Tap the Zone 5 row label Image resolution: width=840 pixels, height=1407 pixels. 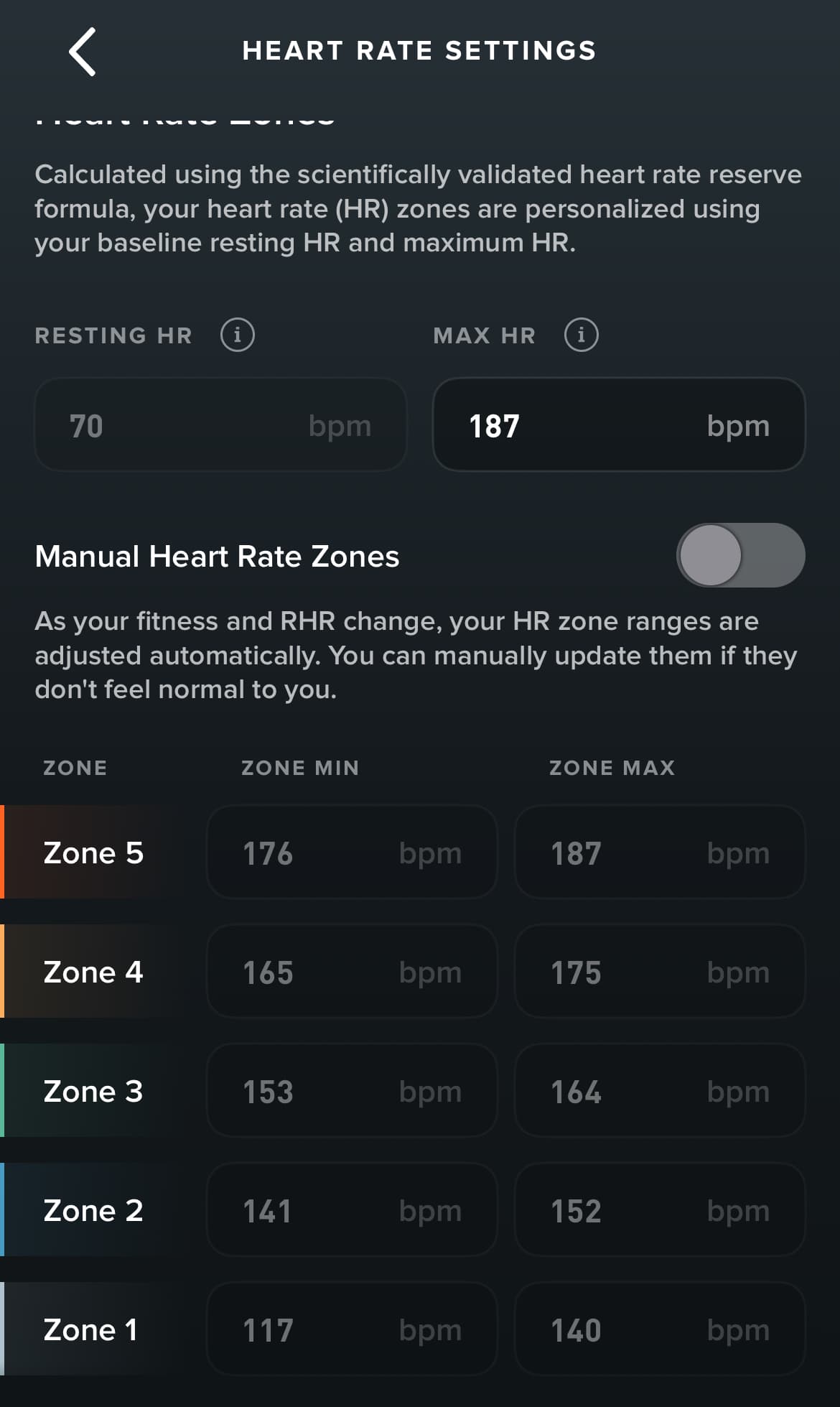tap(93, 853)
